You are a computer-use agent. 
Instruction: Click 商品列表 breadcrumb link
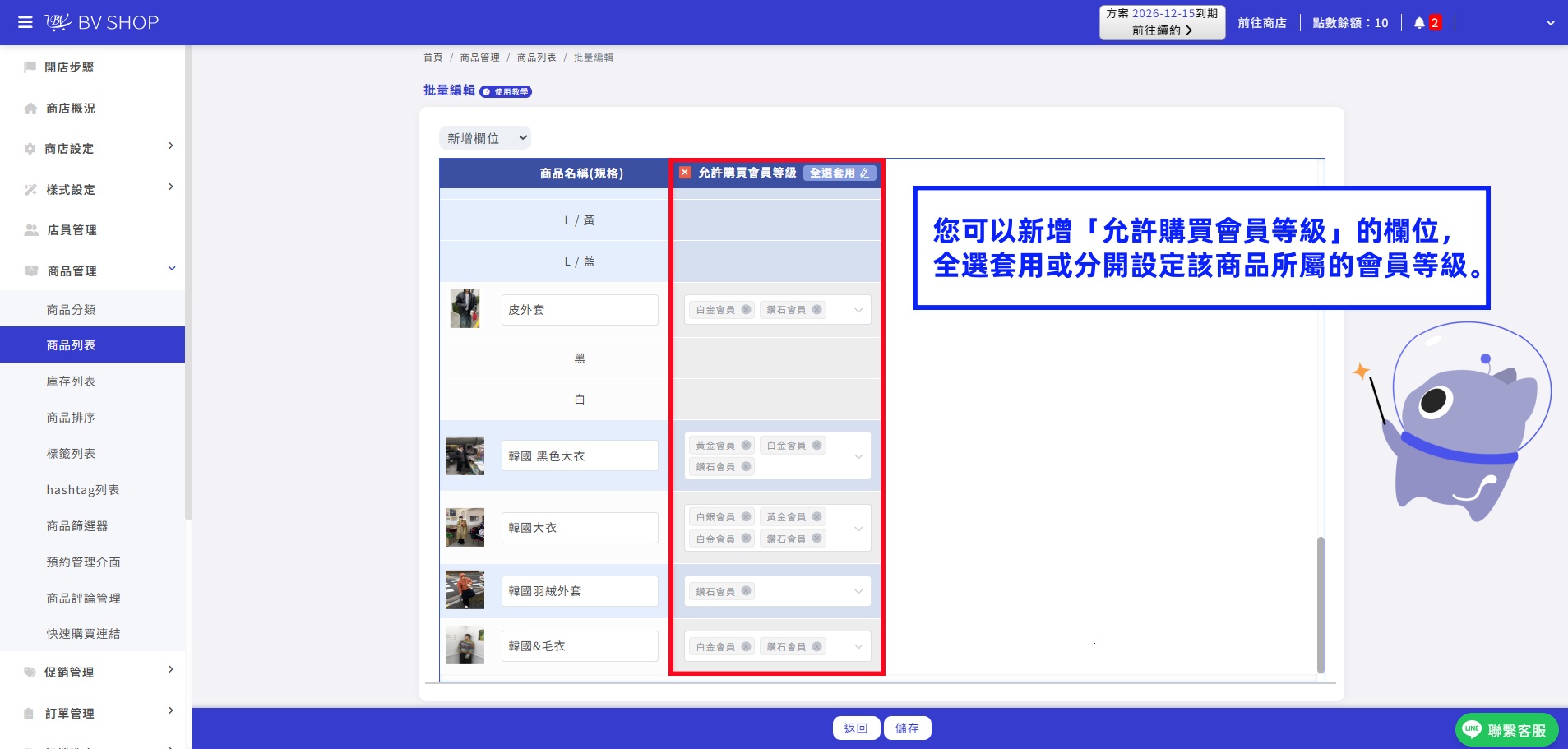[537, 58]
